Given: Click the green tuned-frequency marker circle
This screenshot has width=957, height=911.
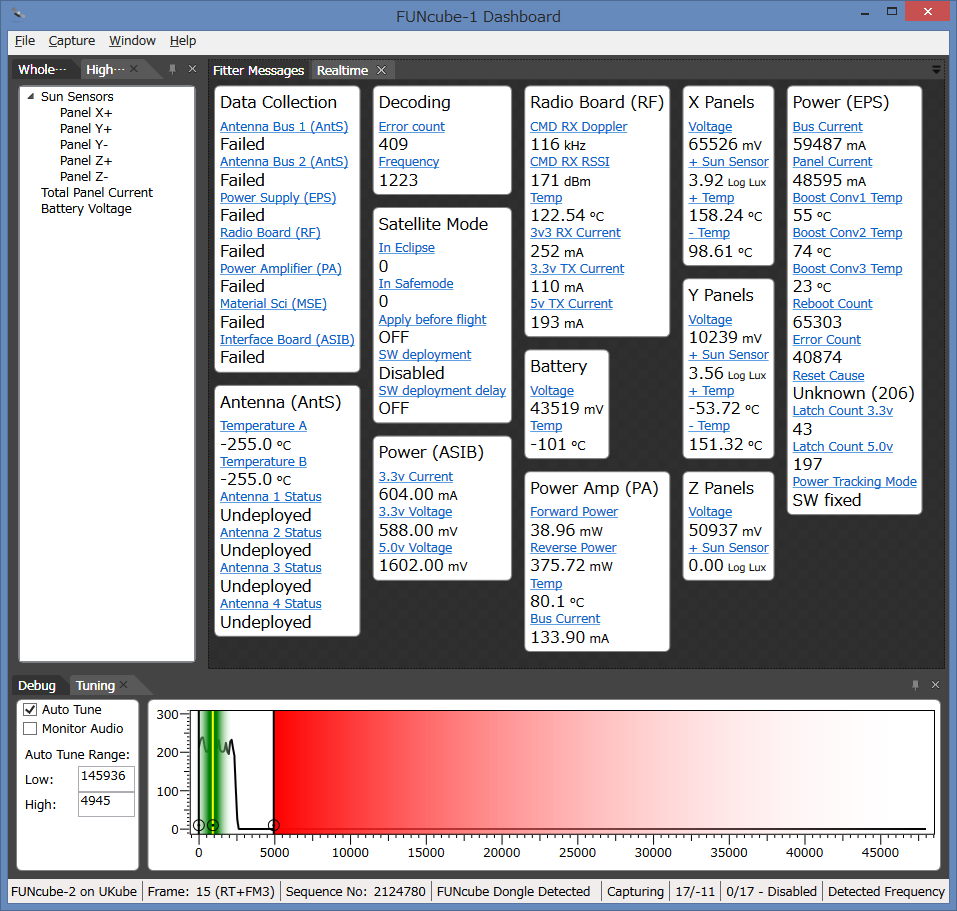Looking at the screenshot, I should pos(212,825).
